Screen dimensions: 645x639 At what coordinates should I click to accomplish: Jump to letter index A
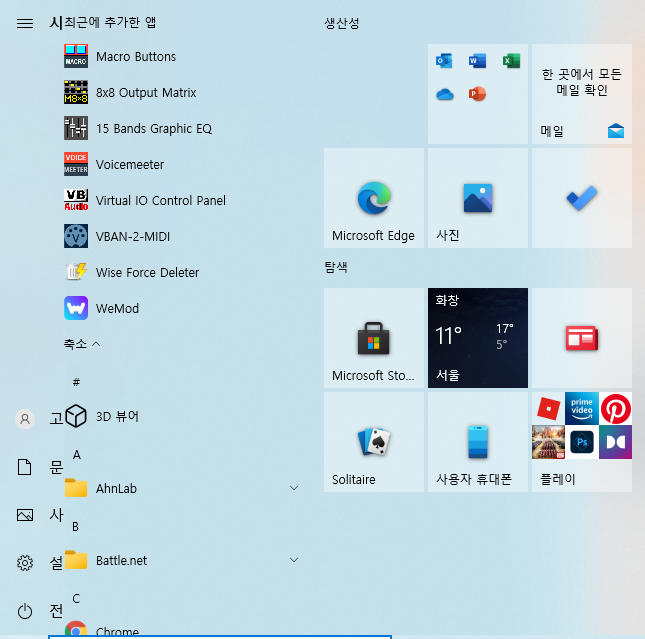(x=77, y=455)
